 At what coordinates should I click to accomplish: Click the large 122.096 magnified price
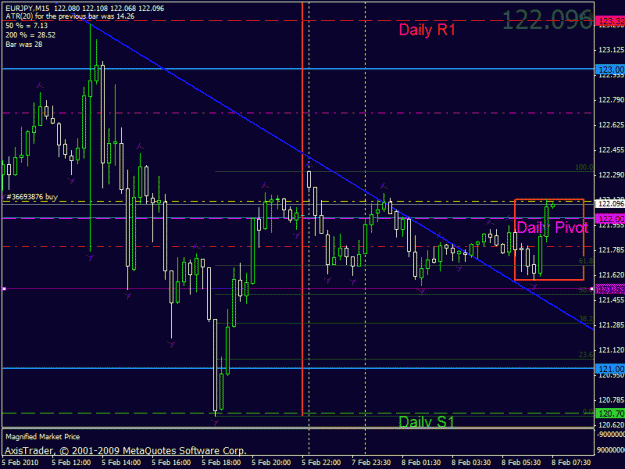(547, 20)
